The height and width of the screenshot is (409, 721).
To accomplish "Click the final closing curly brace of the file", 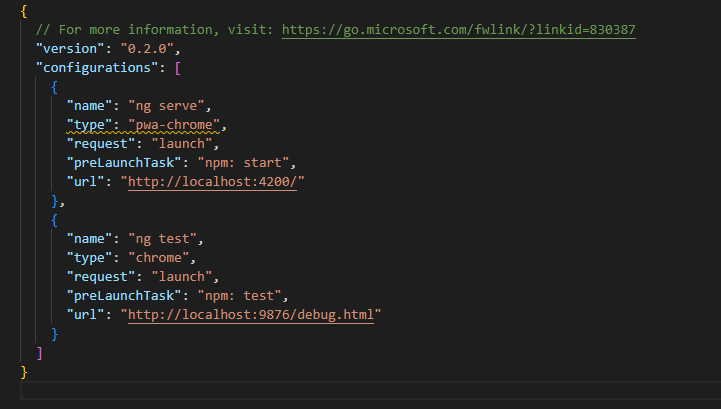I will tap(24, 372).
